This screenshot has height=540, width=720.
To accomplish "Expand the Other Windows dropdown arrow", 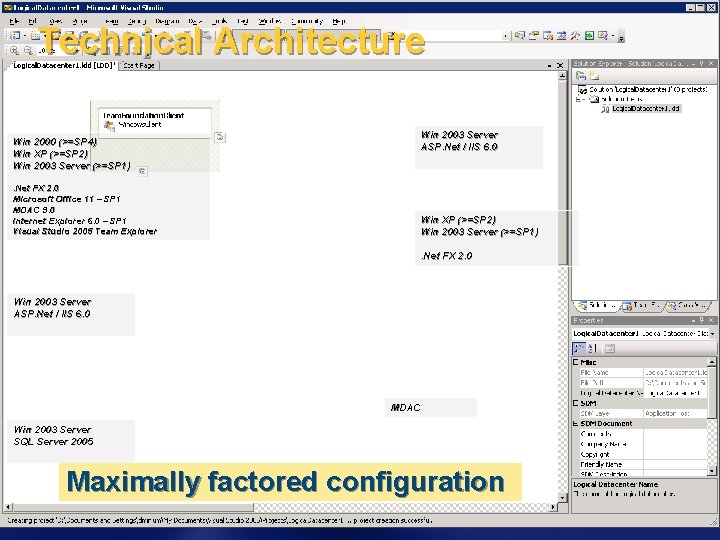I will [x=613, y=36].
